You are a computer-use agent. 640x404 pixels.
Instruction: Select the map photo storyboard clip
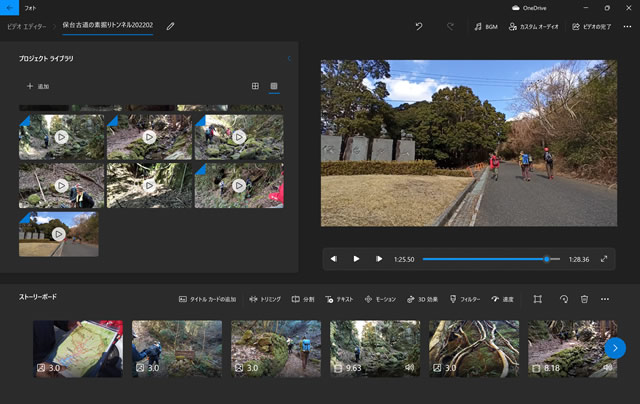(x=78, y=348)
